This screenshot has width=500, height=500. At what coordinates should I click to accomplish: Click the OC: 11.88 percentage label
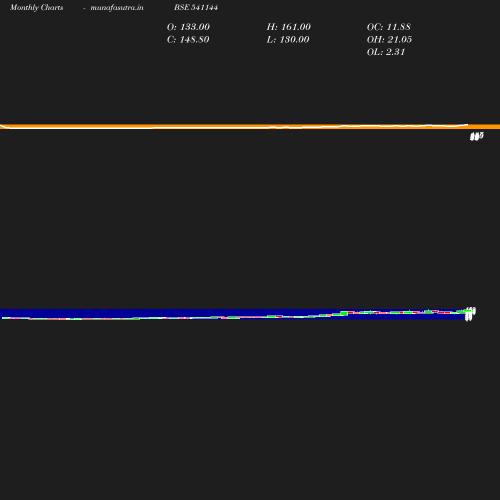(389, 27)
